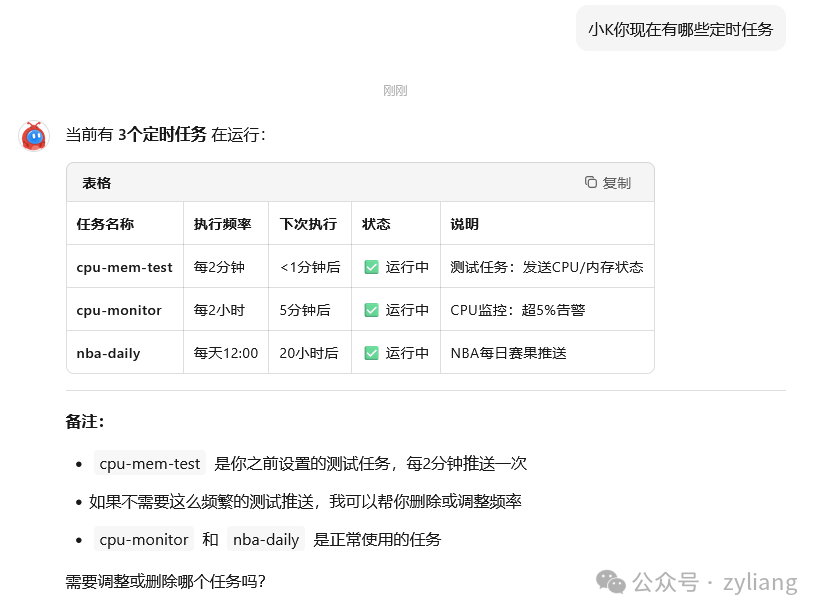Viewport: 823px width, 615px height.
Task: Click nba-daily inline code tag in notes
Action: click(x=266, y=539)
